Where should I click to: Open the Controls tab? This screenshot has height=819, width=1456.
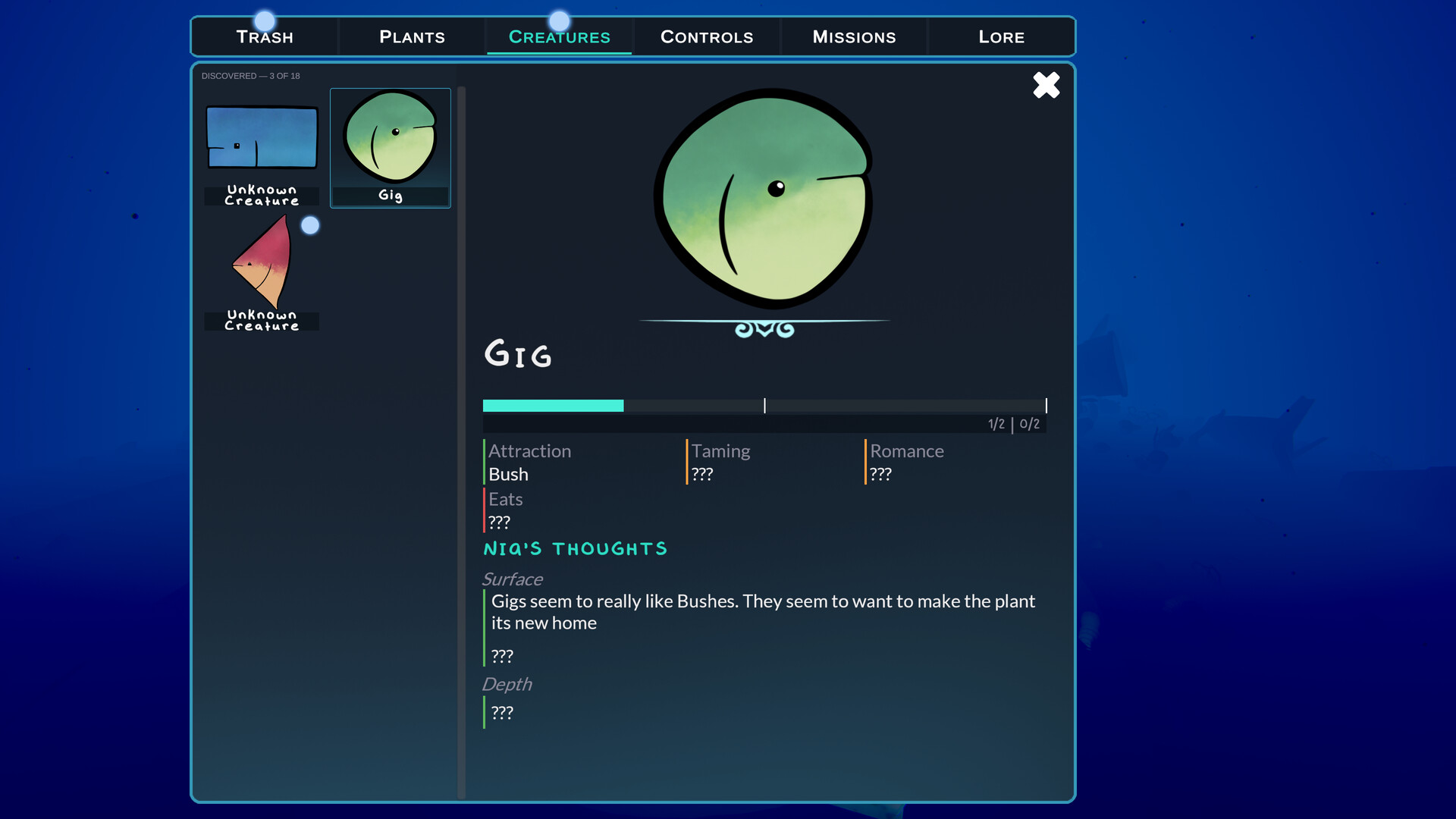click(707, 37)
